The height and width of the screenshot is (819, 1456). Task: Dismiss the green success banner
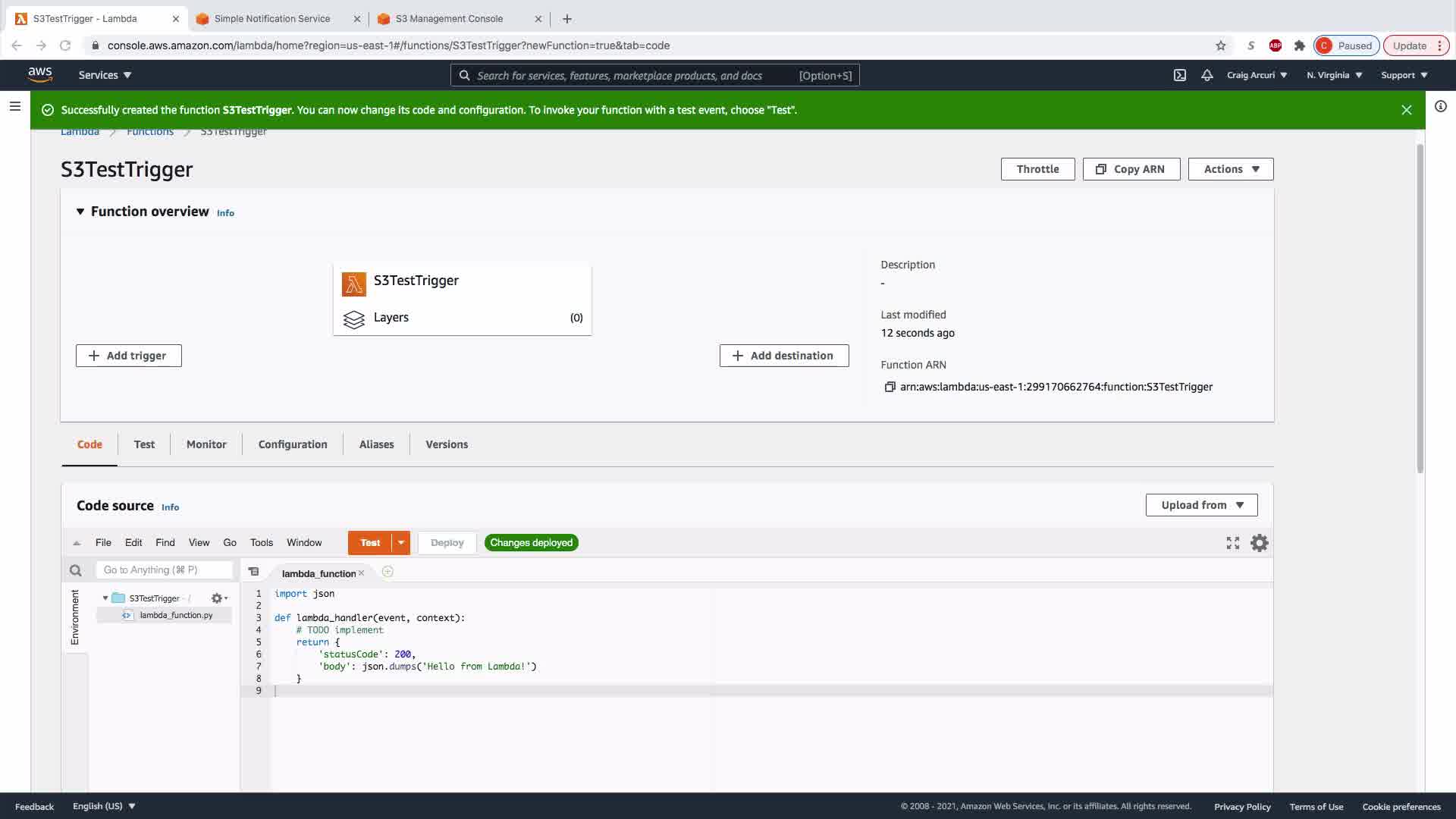tap(1406, 110)
